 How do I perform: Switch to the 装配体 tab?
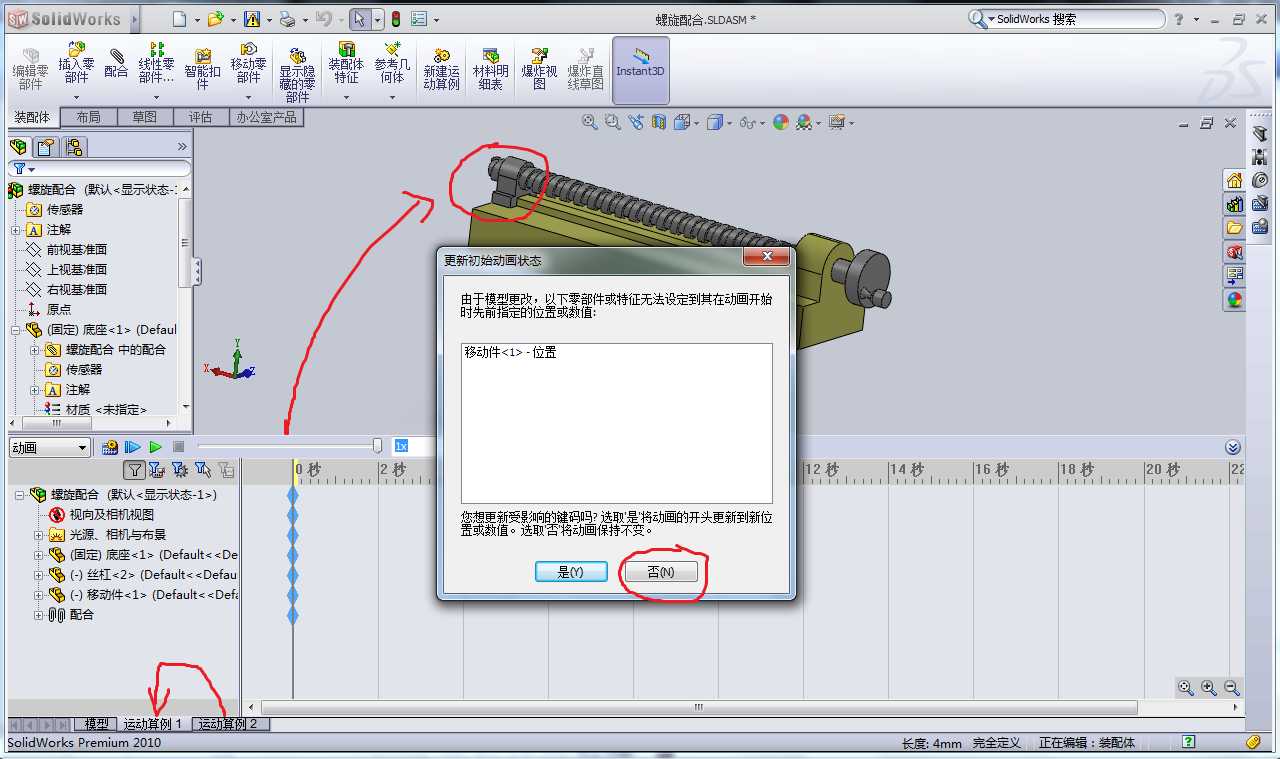click(x=32, y=117)
